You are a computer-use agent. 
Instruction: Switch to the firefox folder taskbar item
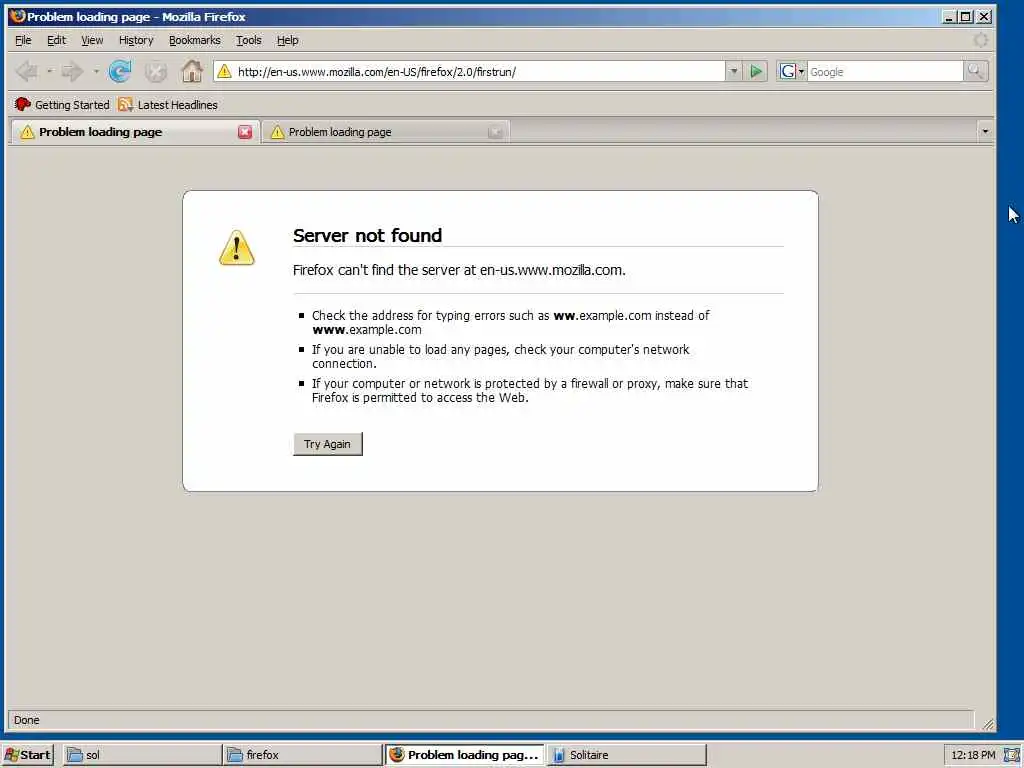coord(302,755)
